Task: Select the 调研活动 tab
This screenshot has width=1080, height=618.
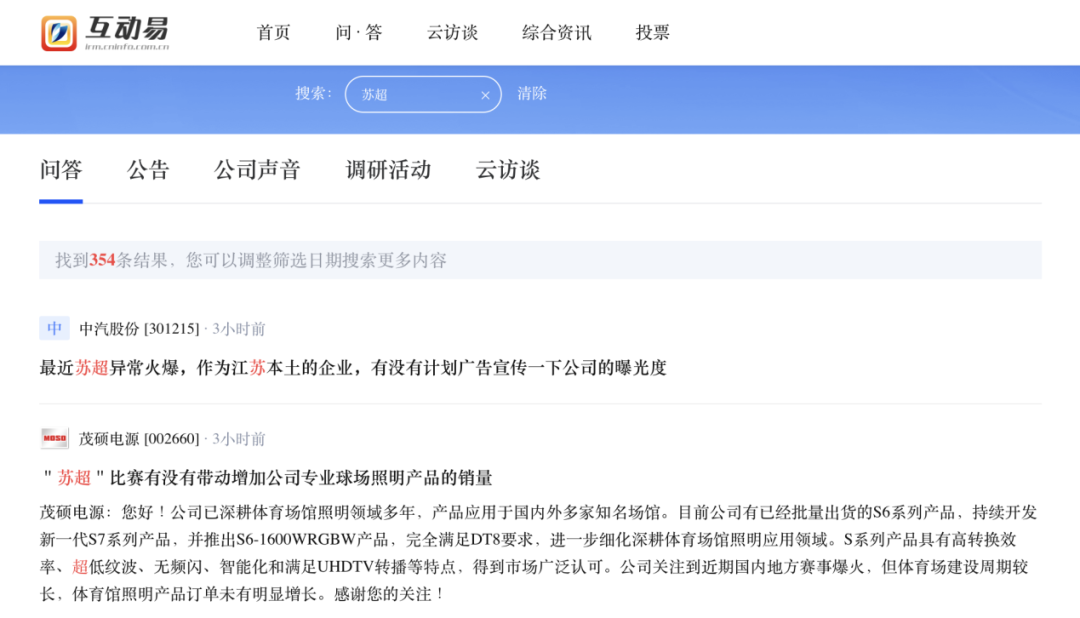Action: pyautogui.click(x=388, y=170)
